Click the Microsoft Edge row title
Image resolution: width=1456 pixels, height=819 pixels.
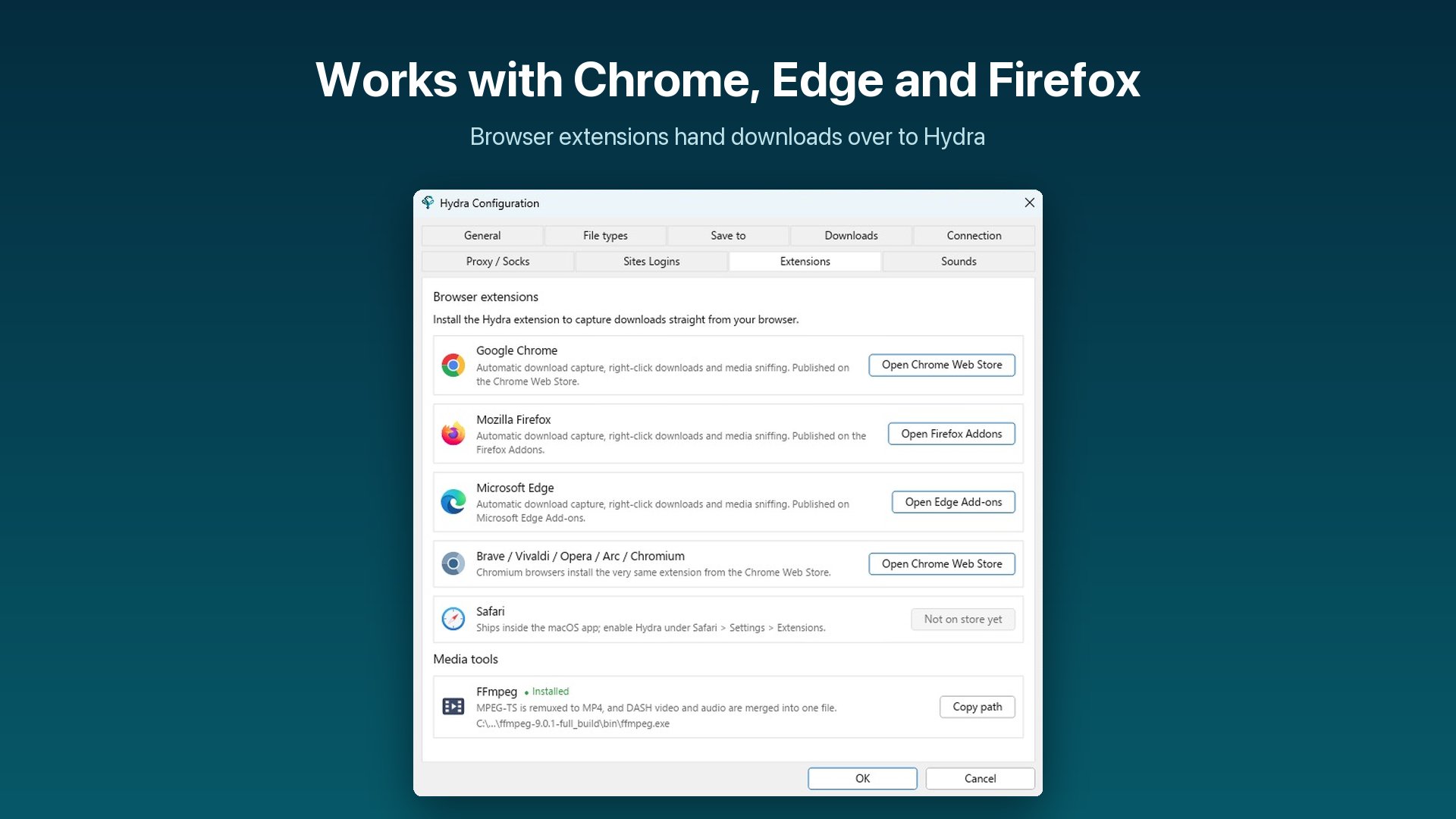click(515, 488)
